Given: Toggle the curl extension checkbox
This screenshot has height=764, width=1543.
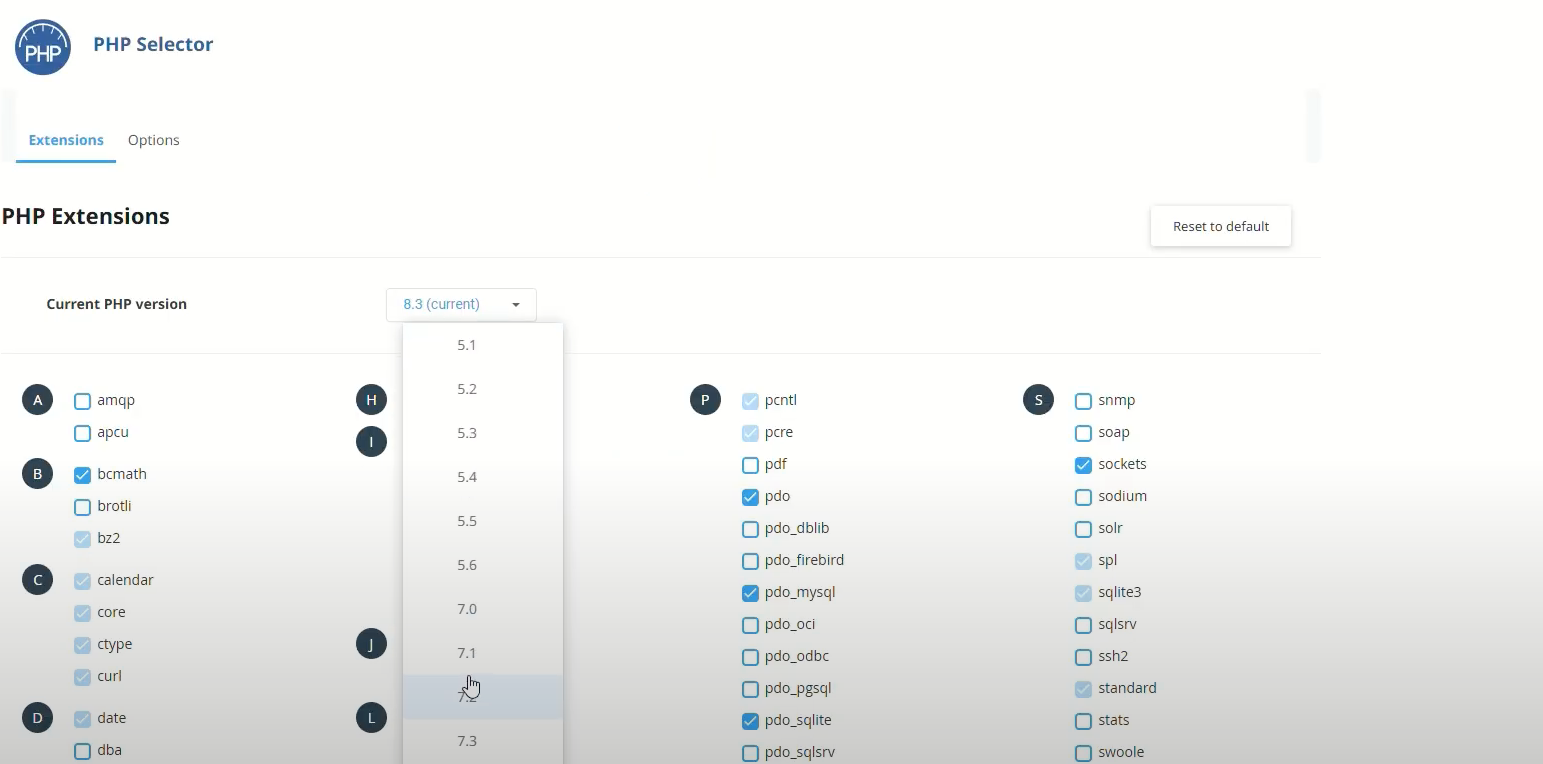Looking at the screenshot, I should click(83, 677).
